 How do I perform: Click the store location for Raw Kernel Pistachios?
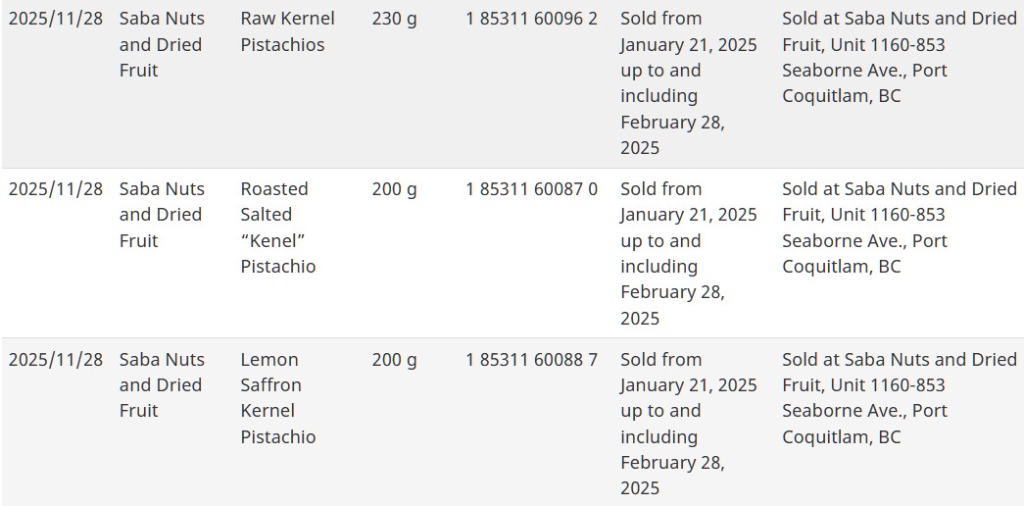pyautogui.click(x=898, y=57)
